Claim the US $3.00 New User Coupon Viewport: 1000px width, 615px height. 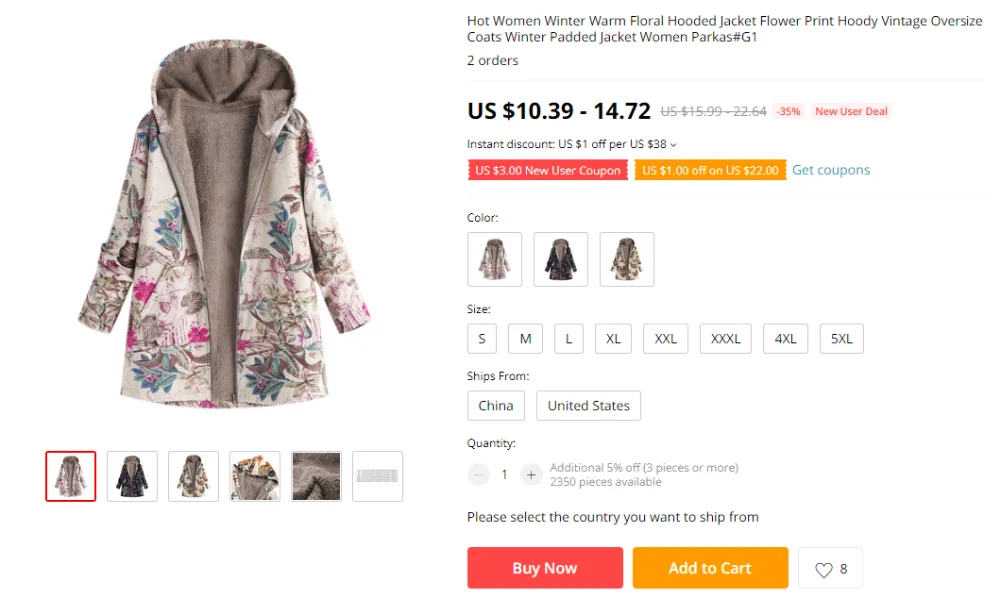548,170
